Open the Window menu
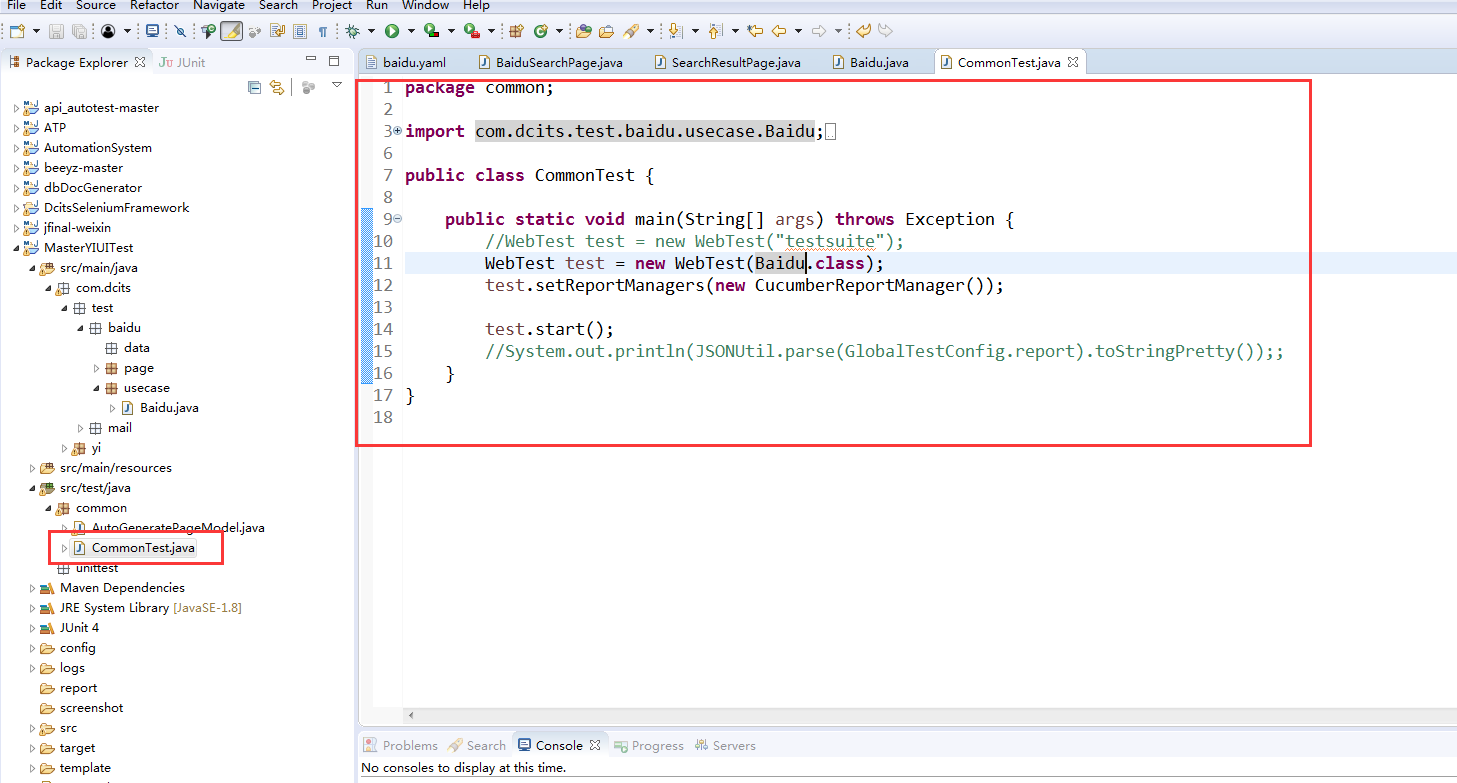 point(426,5)
